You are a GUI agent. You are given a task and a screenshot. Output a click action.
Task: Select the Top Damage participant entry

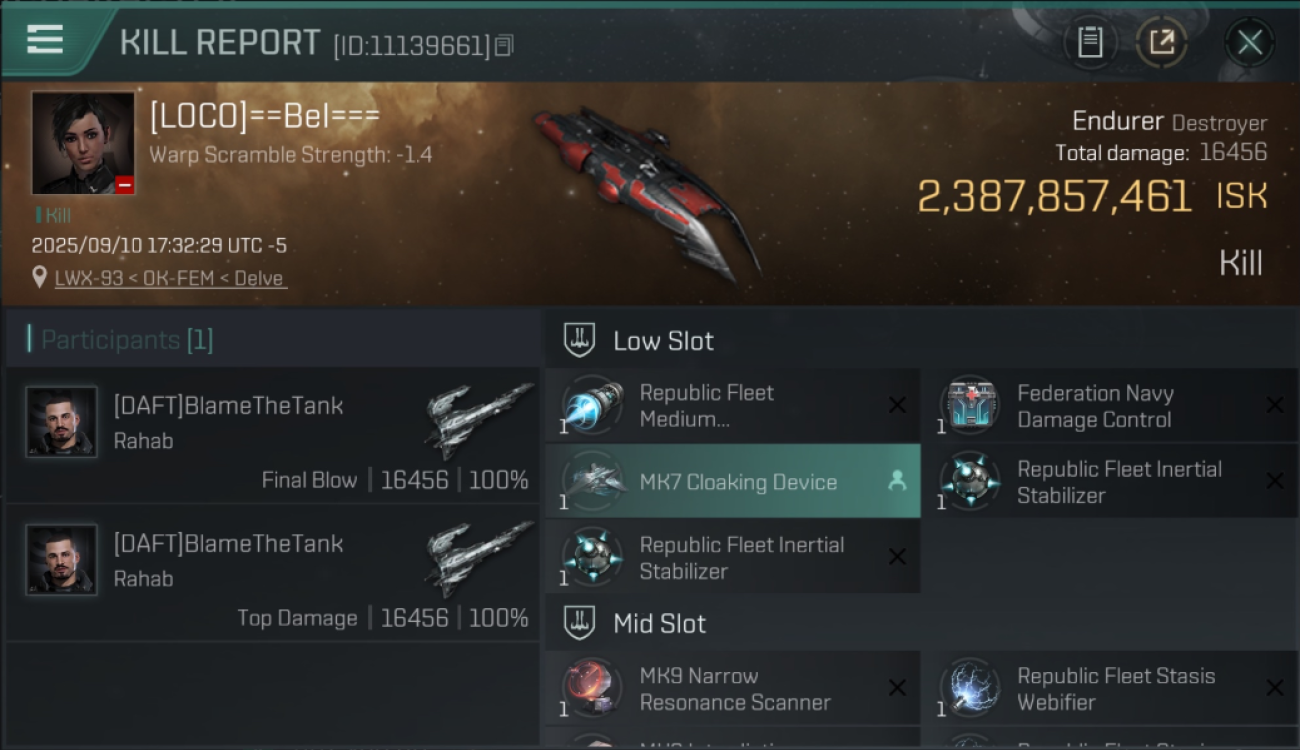272,573
